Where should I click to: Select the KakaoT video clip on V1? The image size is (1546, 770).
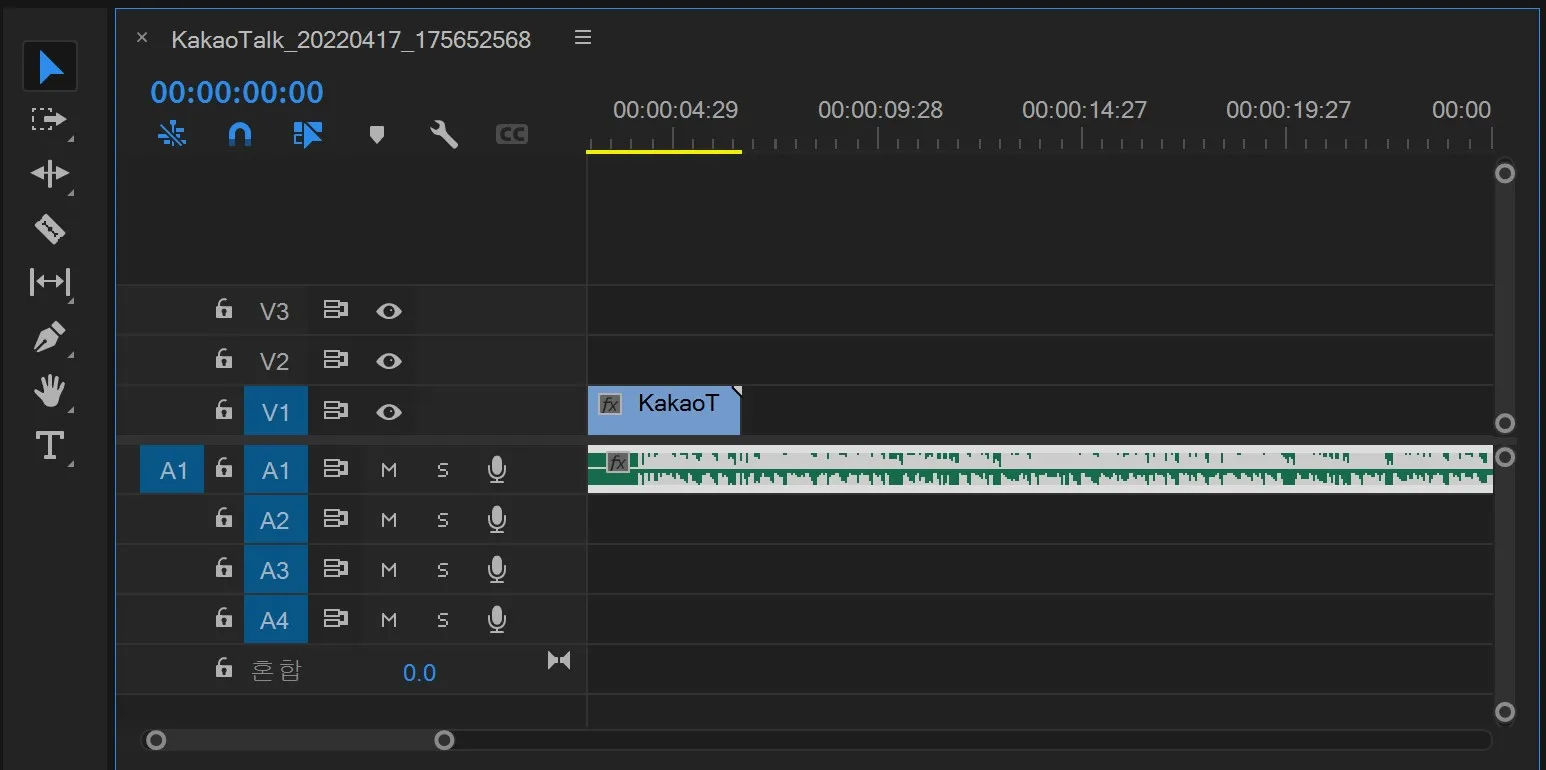(x=664, y=411)
